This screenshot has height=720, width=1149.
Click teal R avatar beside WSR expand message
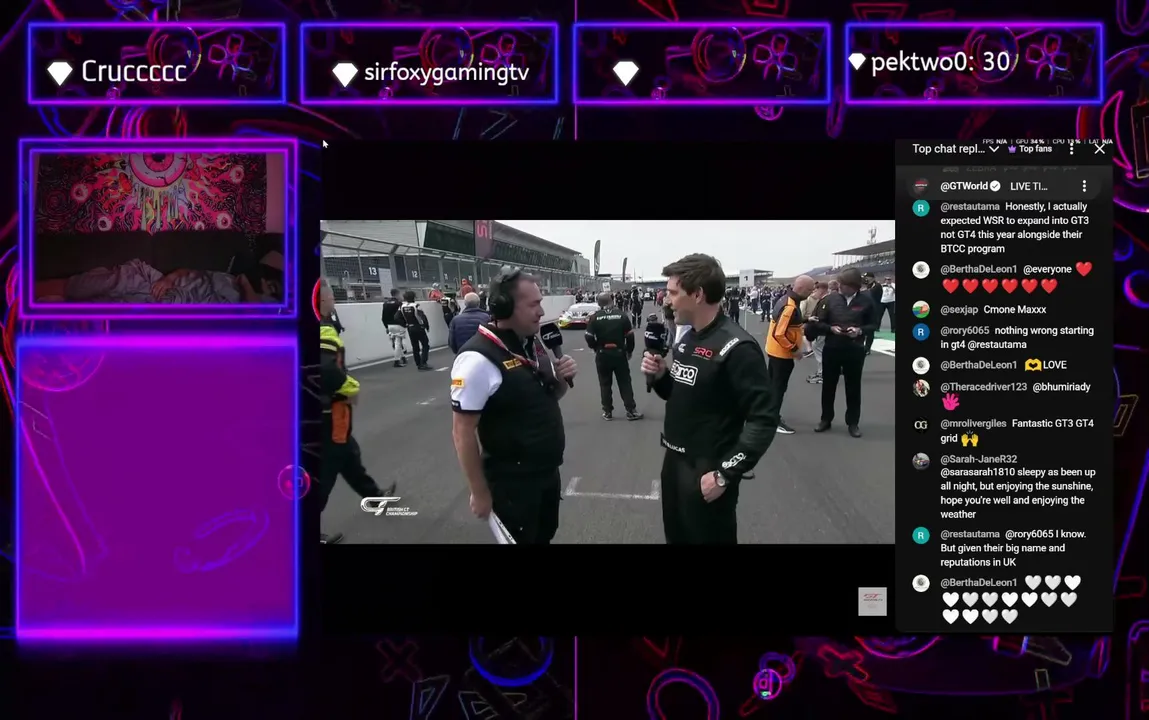click(921, 208)
